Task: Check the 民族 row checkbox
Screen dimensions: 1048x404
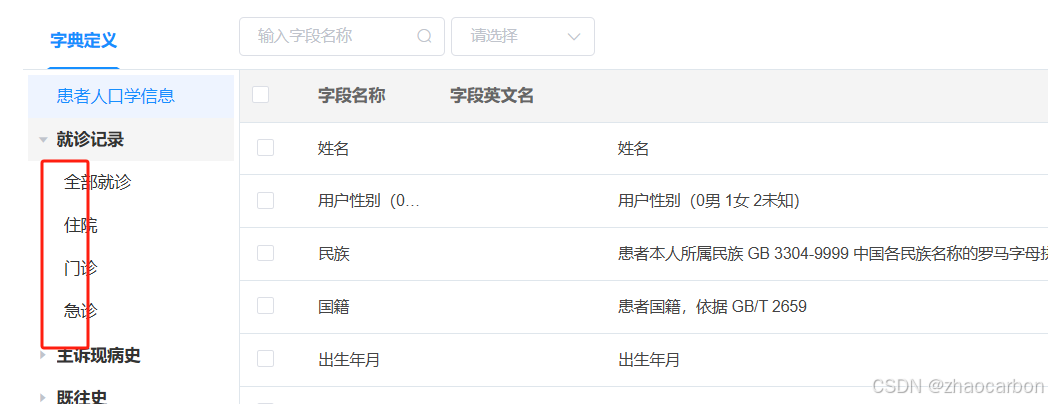Action: (265, 253)
